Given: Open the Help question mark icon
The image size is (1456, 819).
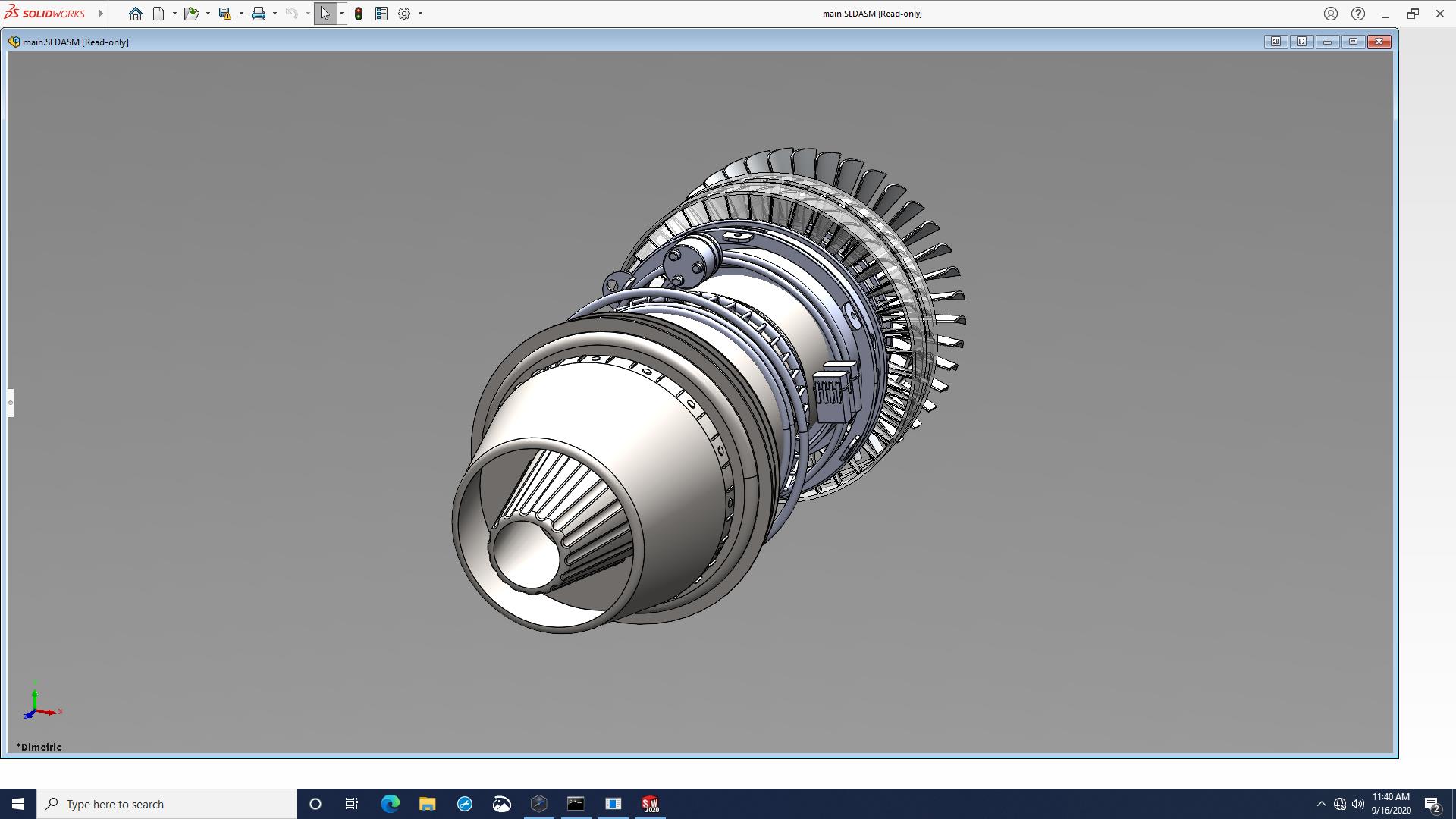Looking at the screenshot, I should [x=1358, y=14].
